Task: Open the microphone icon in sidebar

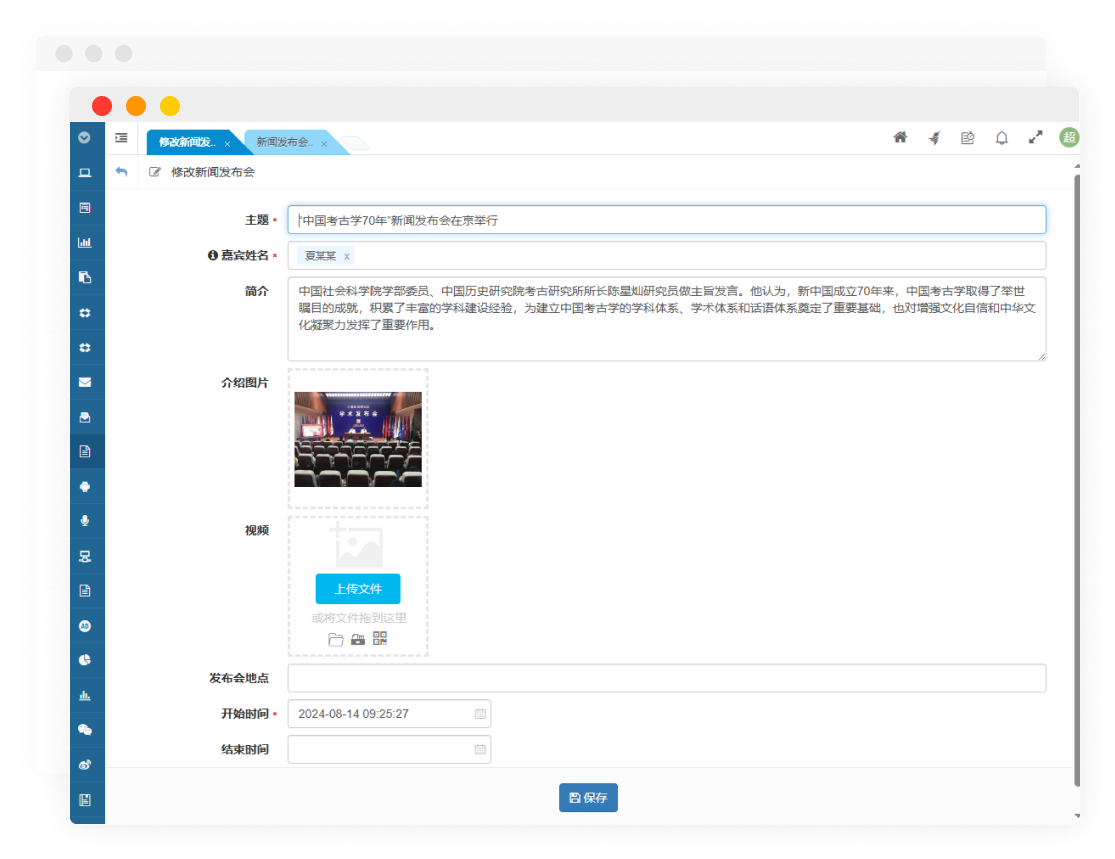Action: click(85, 521)
